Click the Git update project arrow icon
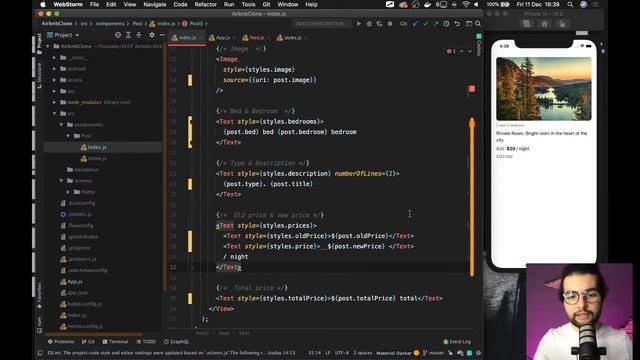The height and width of the screenshot is (360, 640). (415, 24)
